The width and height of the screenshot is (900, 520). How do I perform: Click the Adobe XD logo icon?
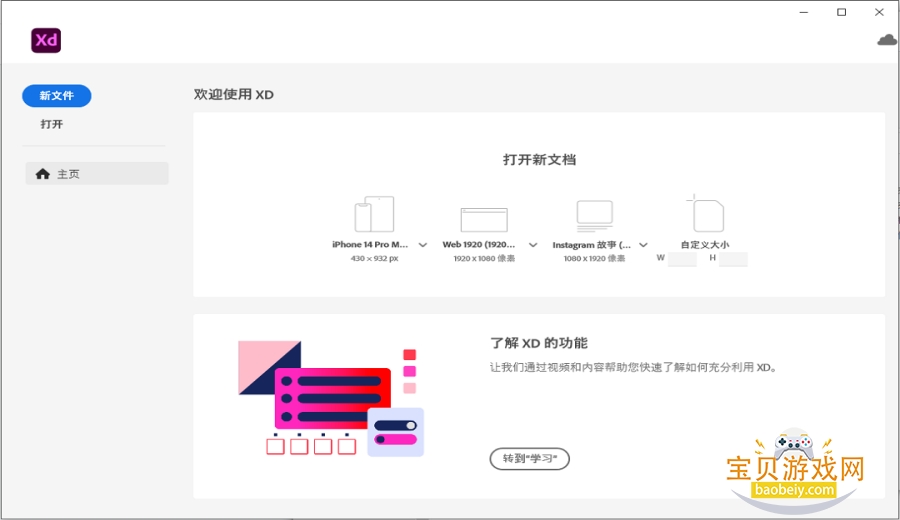46,40
